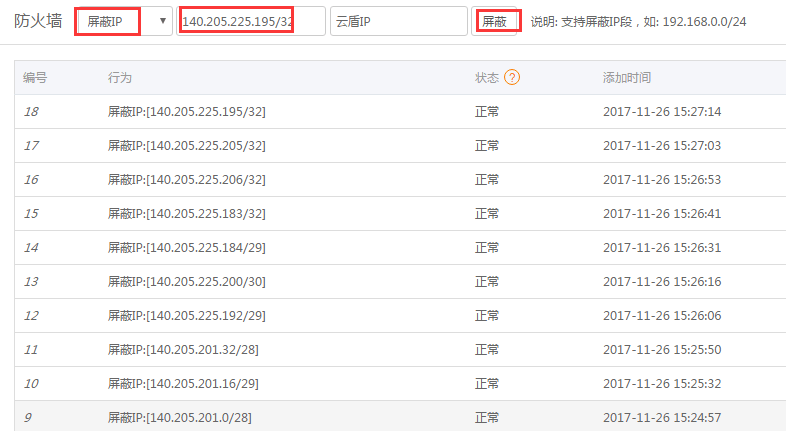786x431 pixels.
Task: Click the 添加时间 column header
Action: (x=627, y=78)
